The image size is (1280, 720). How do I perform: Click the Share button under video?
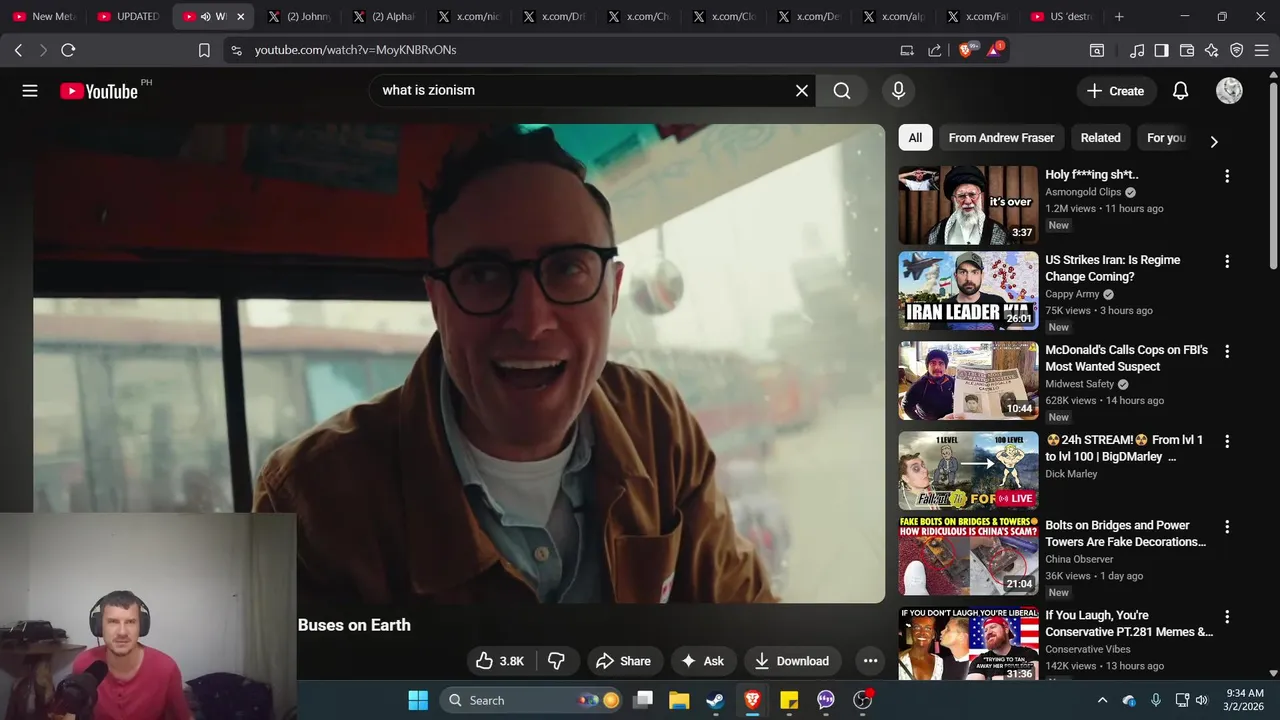(x=623, y=661)
